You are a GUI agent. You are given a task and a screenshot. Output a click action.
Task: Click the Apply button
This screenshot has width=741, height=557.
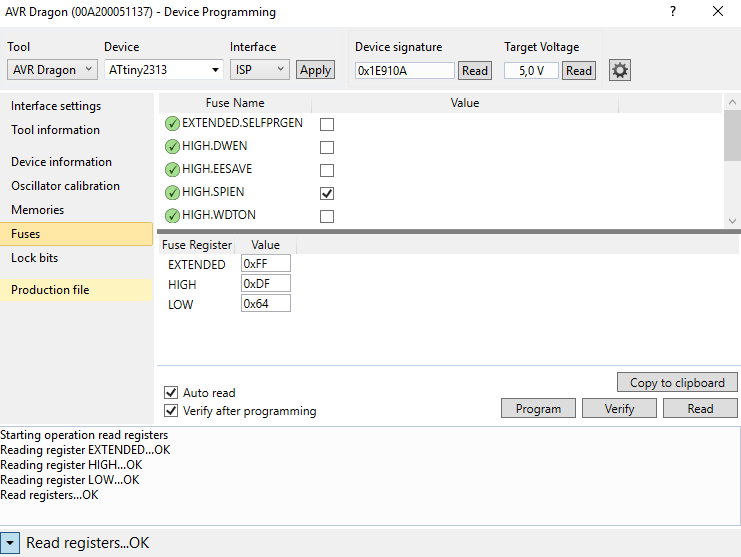(316, 70)
